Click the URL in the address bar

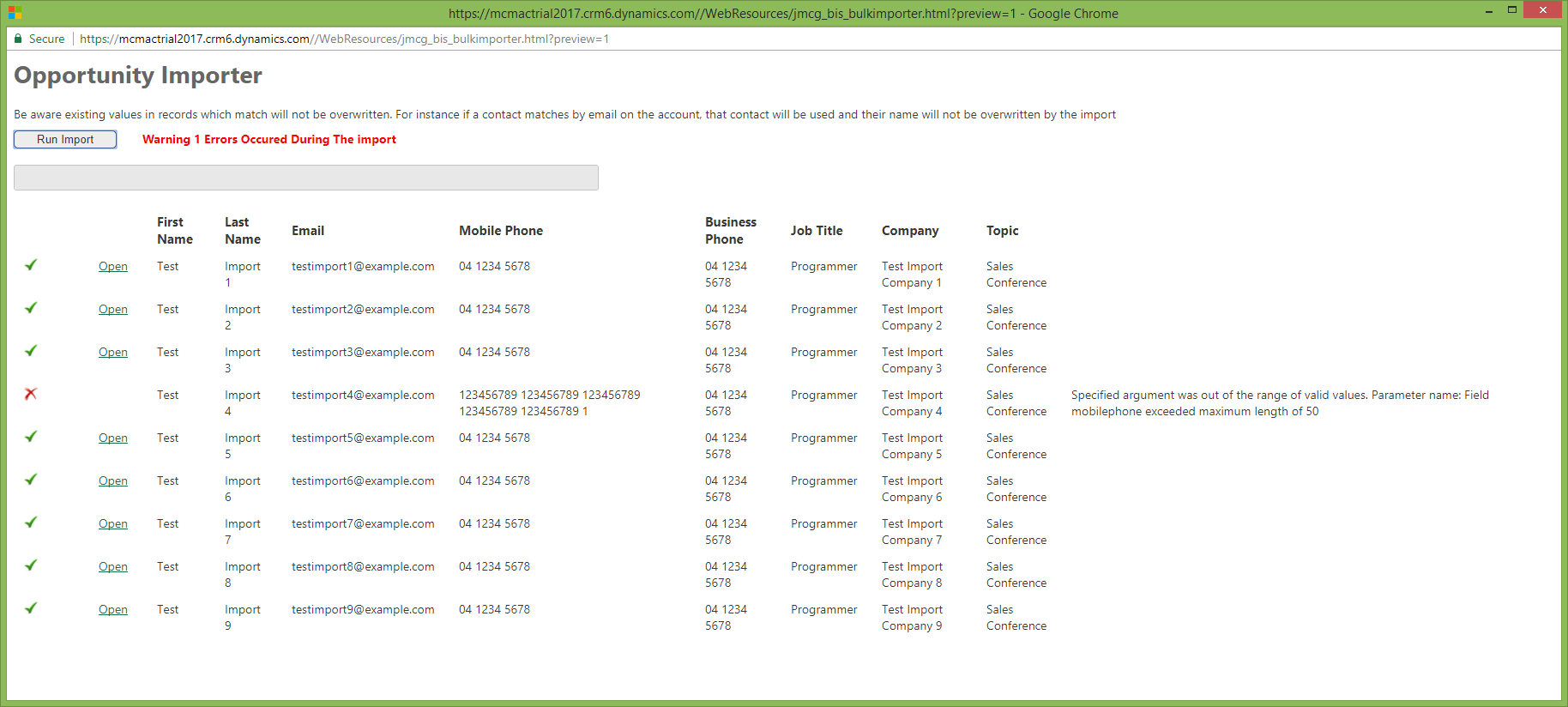point(344,39)
